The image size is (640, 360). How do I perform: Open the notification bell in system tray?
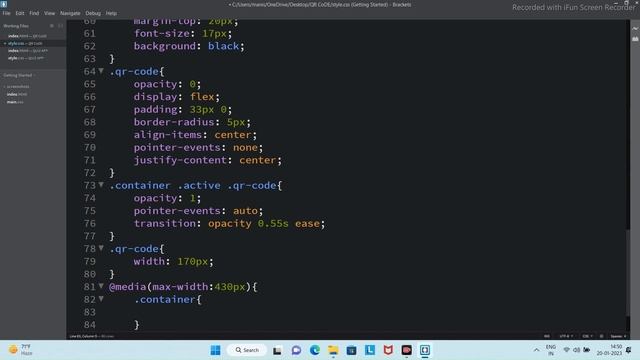pyautogui.click(x=629, y=350)
